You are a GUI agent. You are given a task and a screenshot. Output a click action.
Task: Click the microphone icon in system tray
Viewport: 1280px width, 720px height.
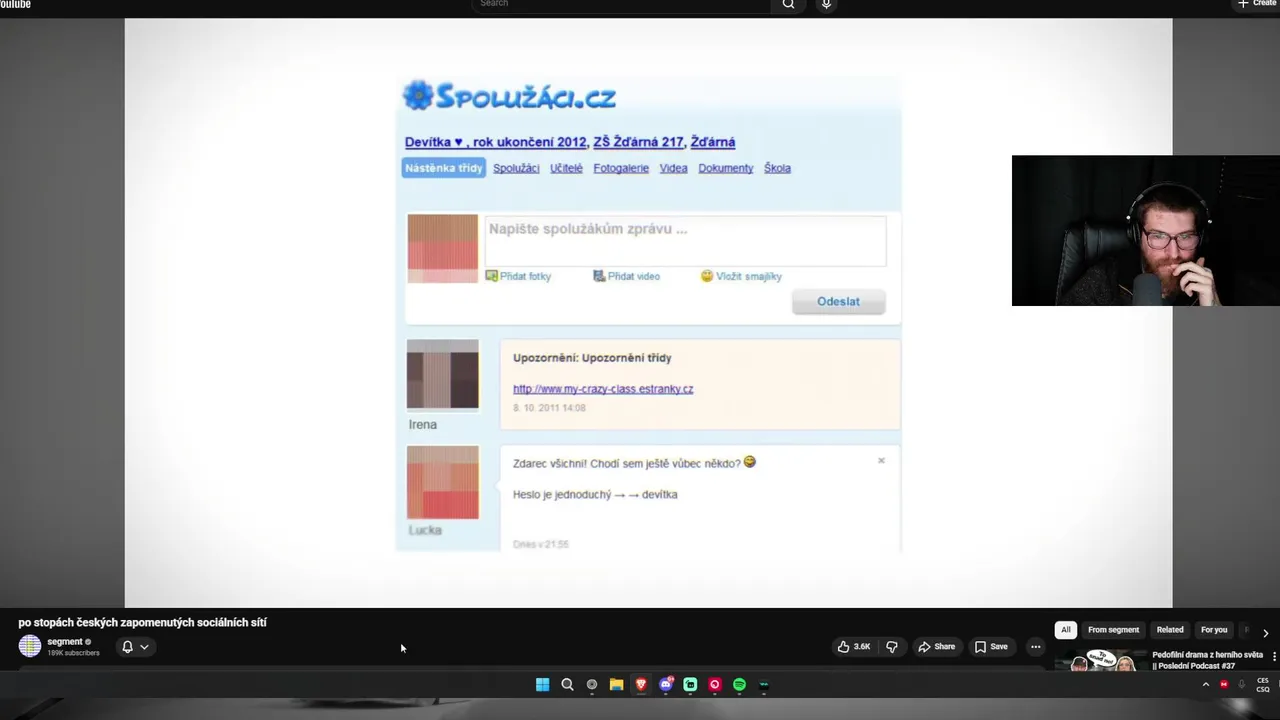click(x=1242, y=685)
